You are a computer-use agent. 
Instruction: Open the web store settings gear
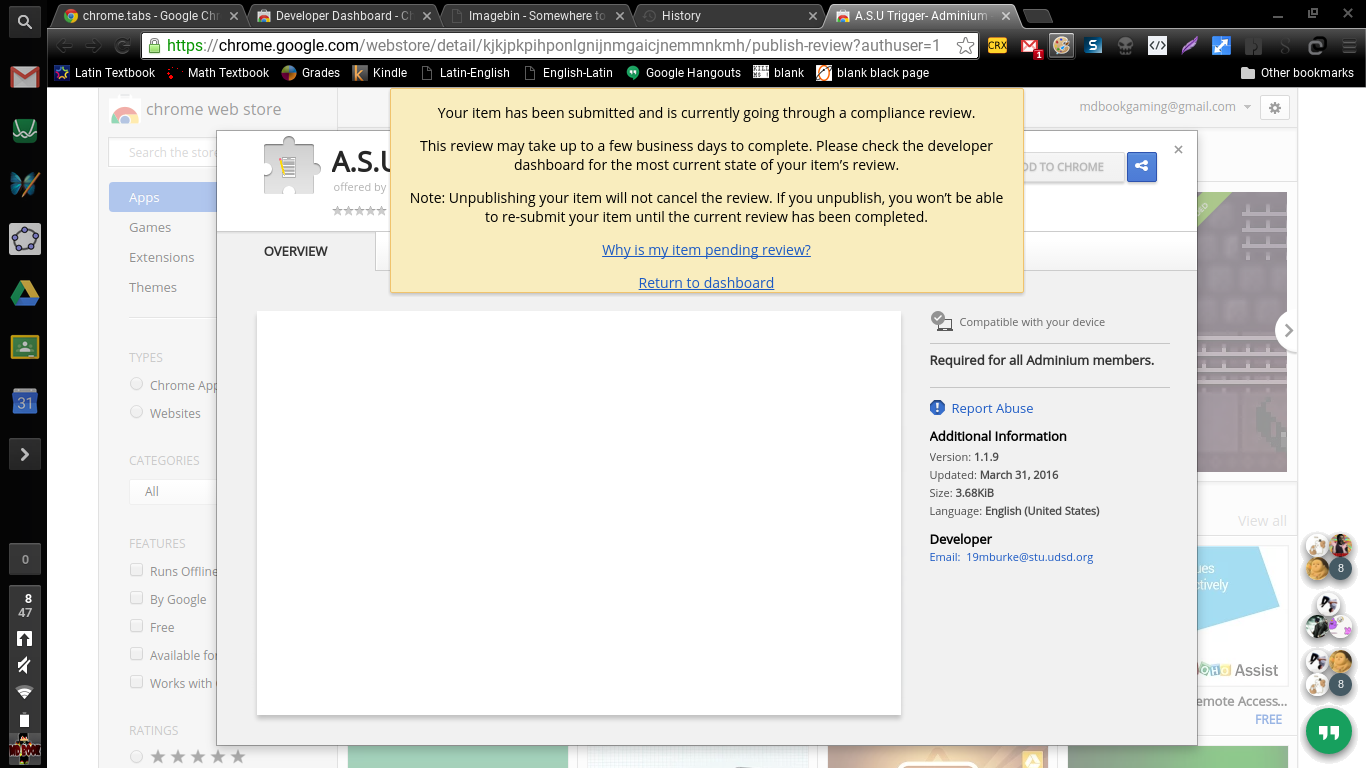click(1274, 108)
